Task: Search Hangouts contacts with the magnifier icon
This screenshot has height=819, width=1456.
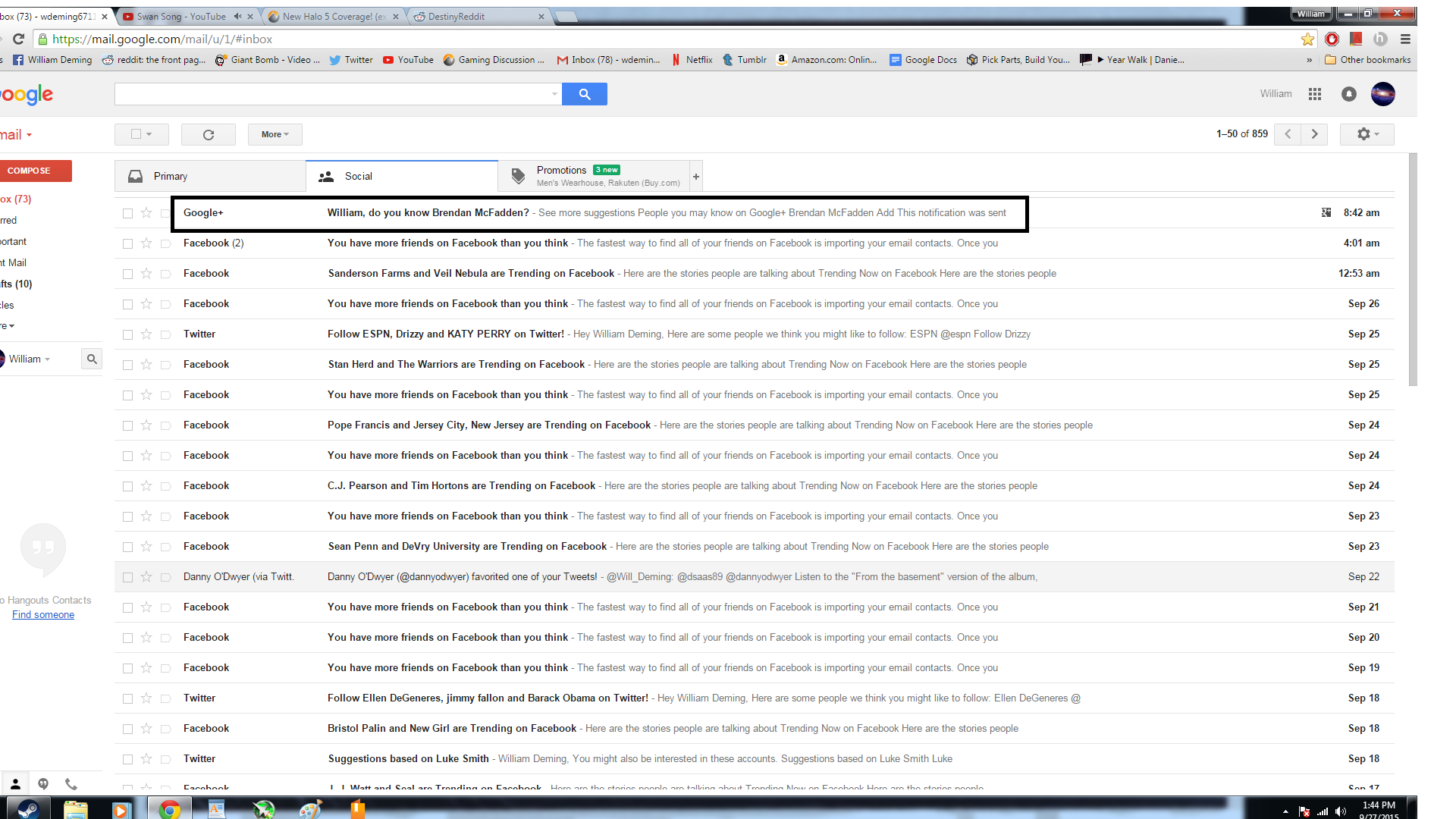Action: [x=92, y=359]
